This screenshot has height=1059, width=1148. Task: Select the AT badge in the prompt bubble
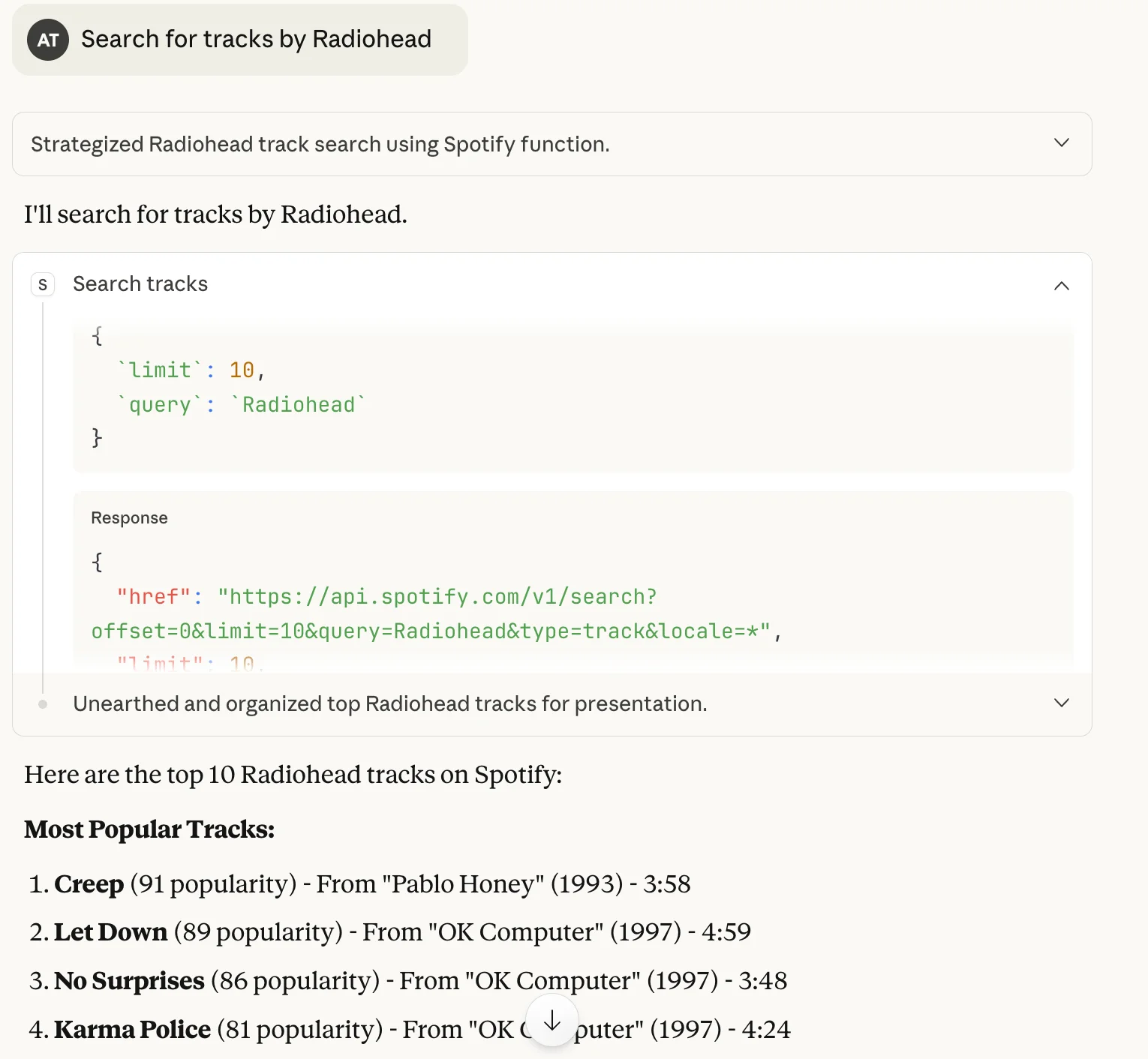click(x=47, y=40)
